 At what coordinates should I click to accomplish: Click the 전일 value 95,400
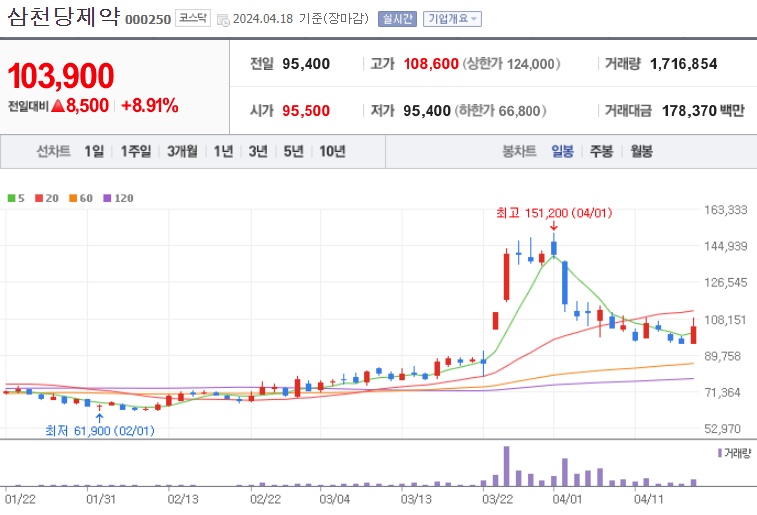(306, 64)
